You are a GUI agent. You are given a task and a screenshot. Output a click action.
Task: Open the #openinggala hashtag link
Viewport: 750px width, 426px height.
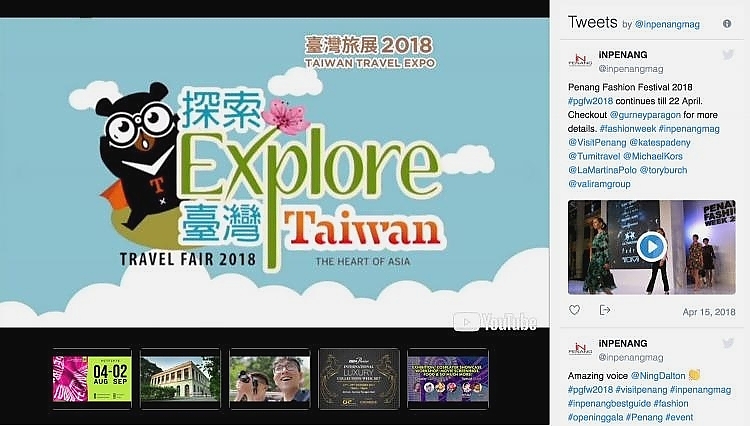pos(596,417)
